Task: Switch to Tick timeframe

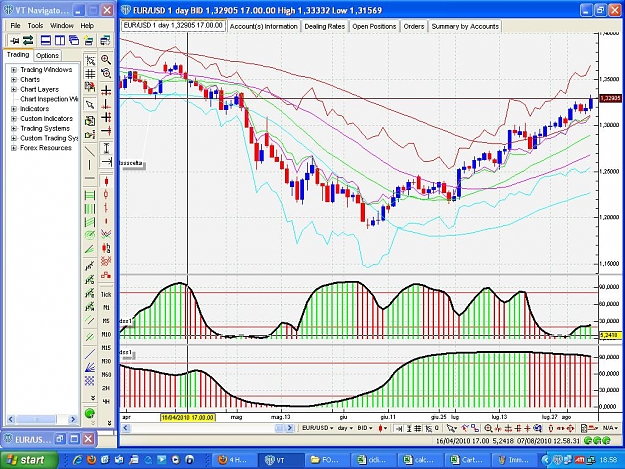Action: pos(106,294)
